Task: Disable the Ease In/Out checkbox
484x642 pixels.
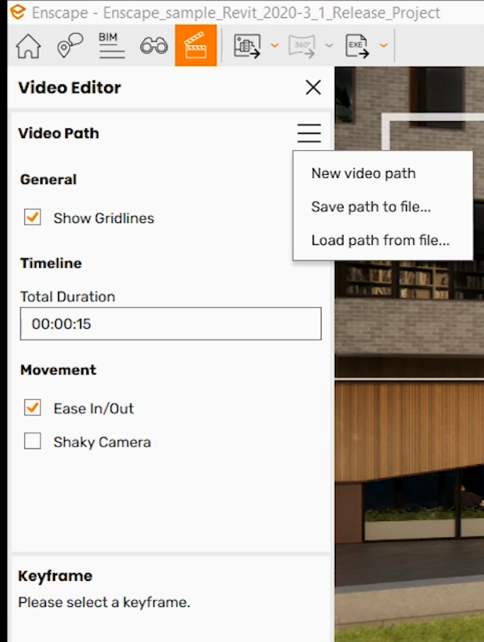Action: [x=32, y=408]
